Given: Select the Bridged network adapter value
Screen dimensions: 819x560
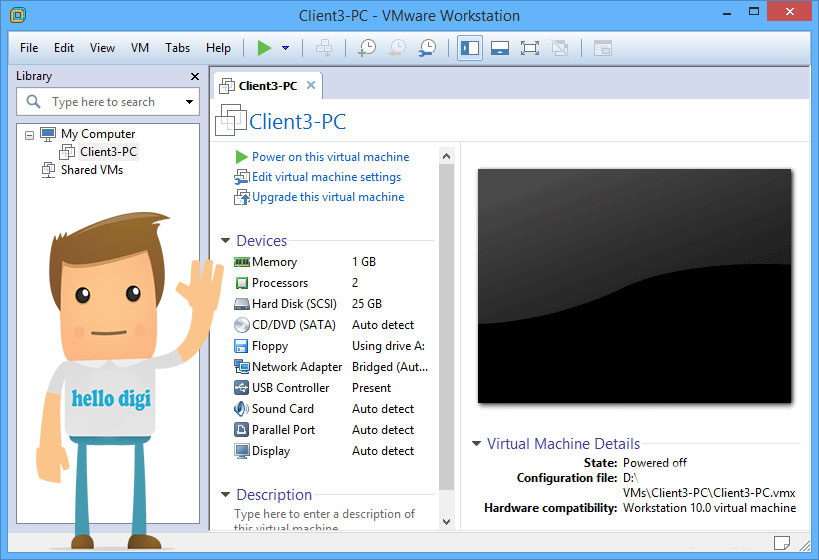Looking at the screenshot, I should tap(390, 367).
